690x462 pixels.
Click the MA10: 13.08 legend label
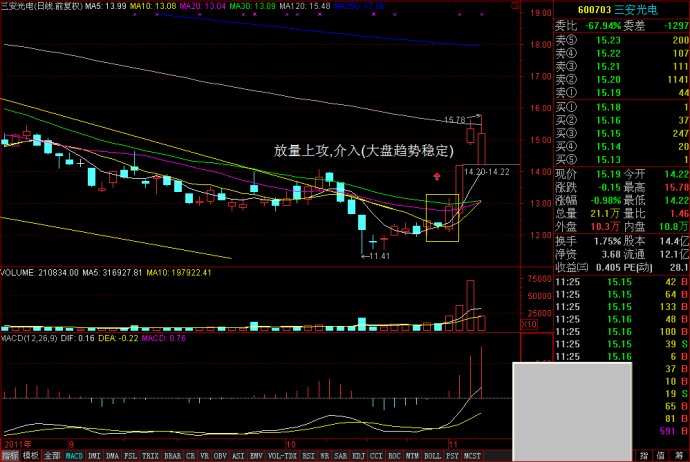(x=153, y=6)
